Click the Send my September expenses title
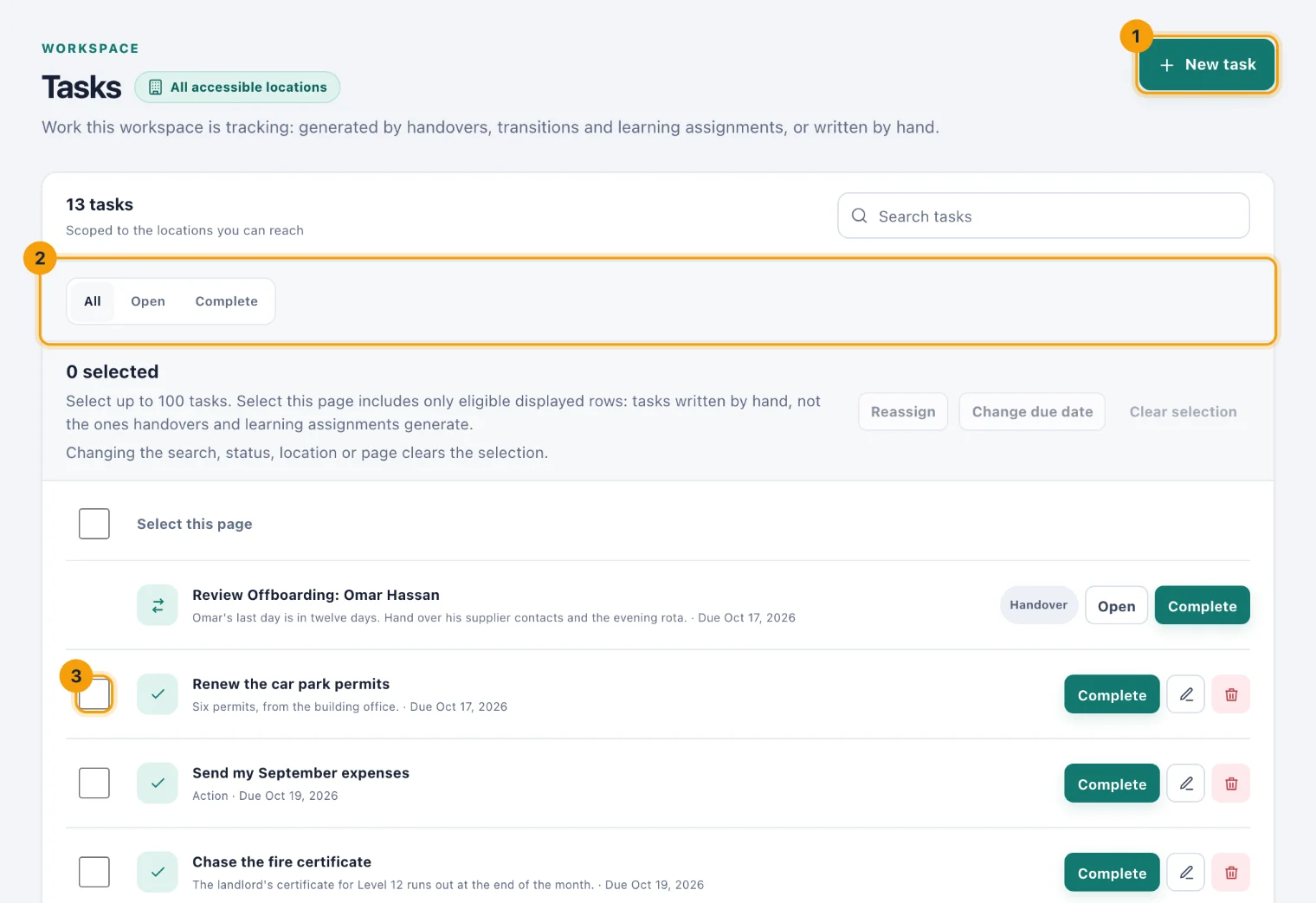This screenshot has width=1316, height=903. pyautogui.click(x=300, y=773)
